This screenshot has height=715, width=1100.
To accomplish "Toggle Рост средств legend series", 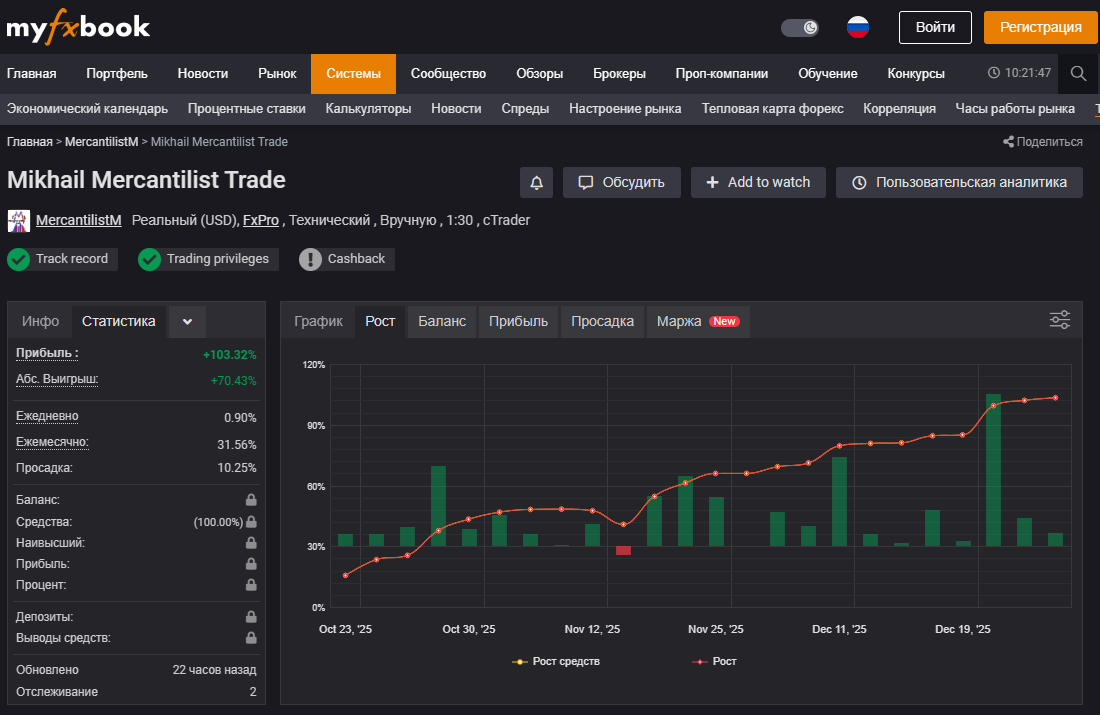I will click(556, 661).
